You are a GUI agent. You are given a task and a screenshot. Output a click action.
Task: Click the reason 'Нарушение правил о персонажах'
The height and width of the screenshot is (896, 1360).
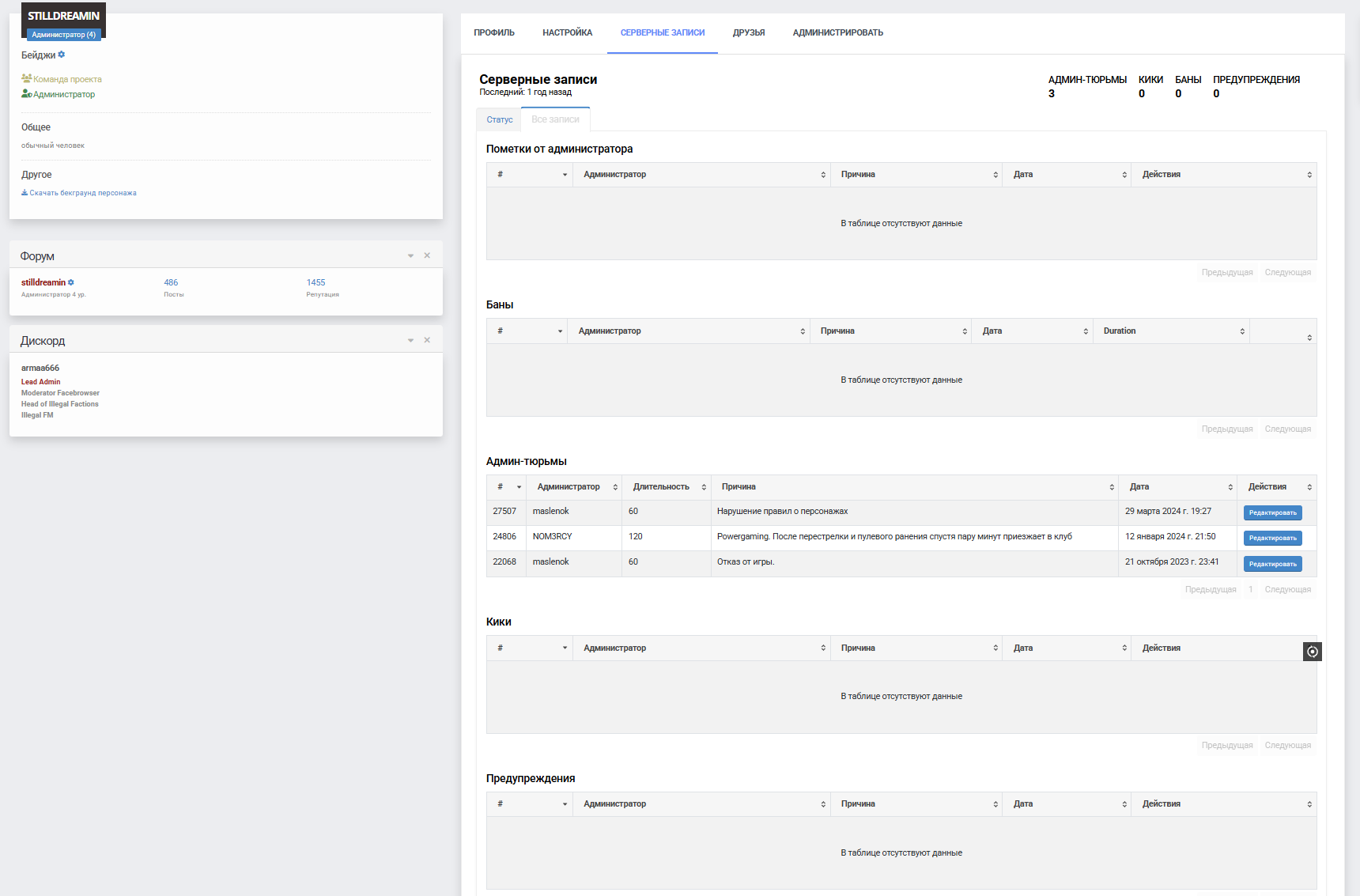tap(782, 512)
